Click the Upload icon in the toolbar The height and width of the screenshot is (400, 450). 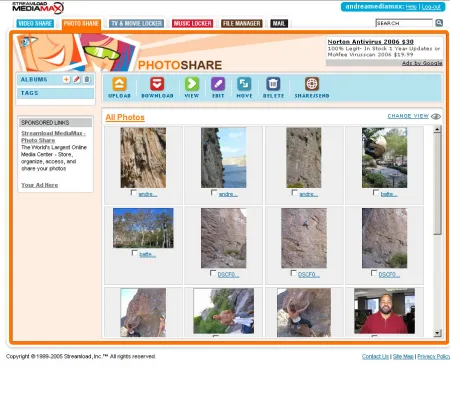[119, 84]
